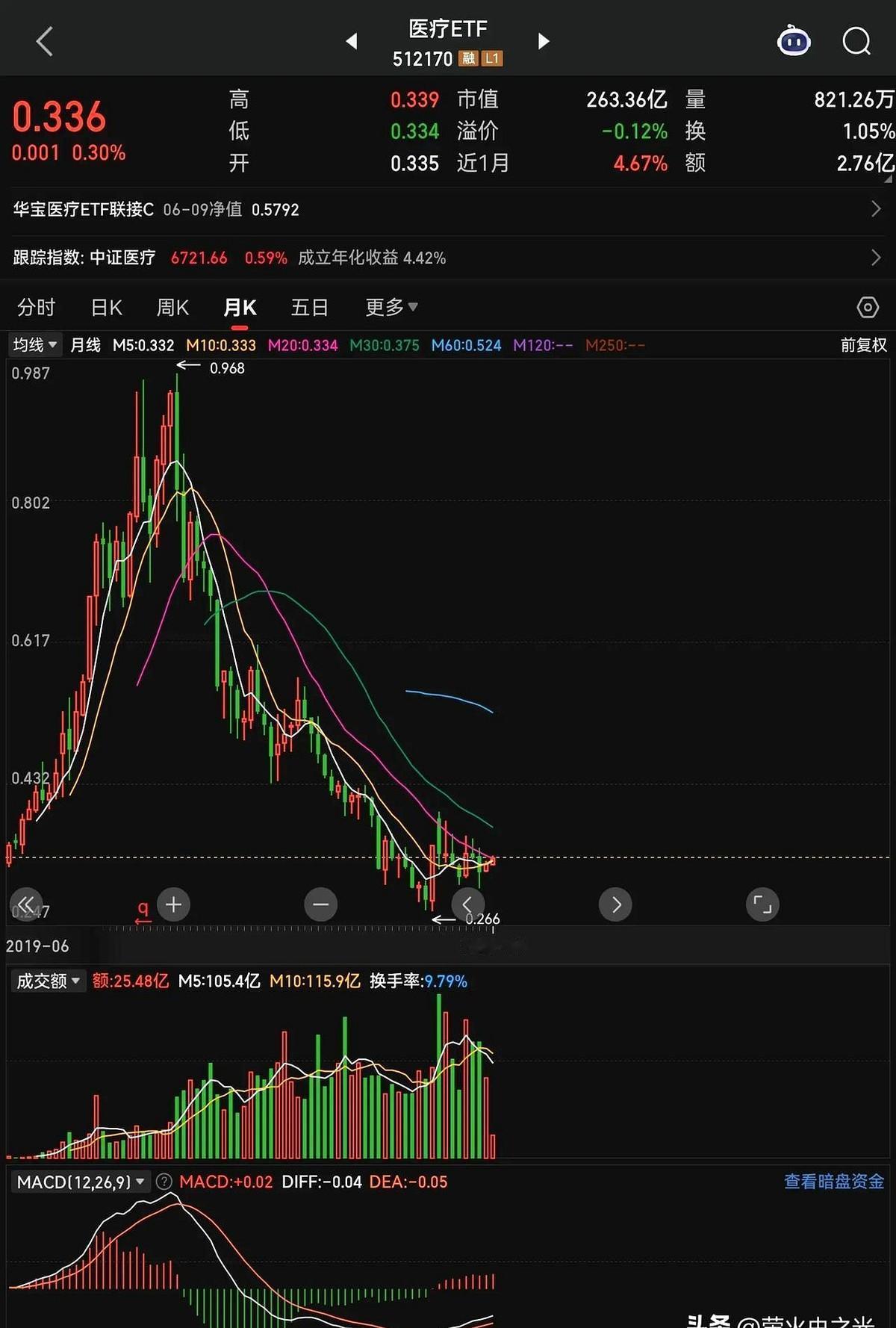Viewport: 896px width, 1328px height.
Task: Expand the 更多 period dropdown
Action: pyautogui.click(x=391, y=307)
